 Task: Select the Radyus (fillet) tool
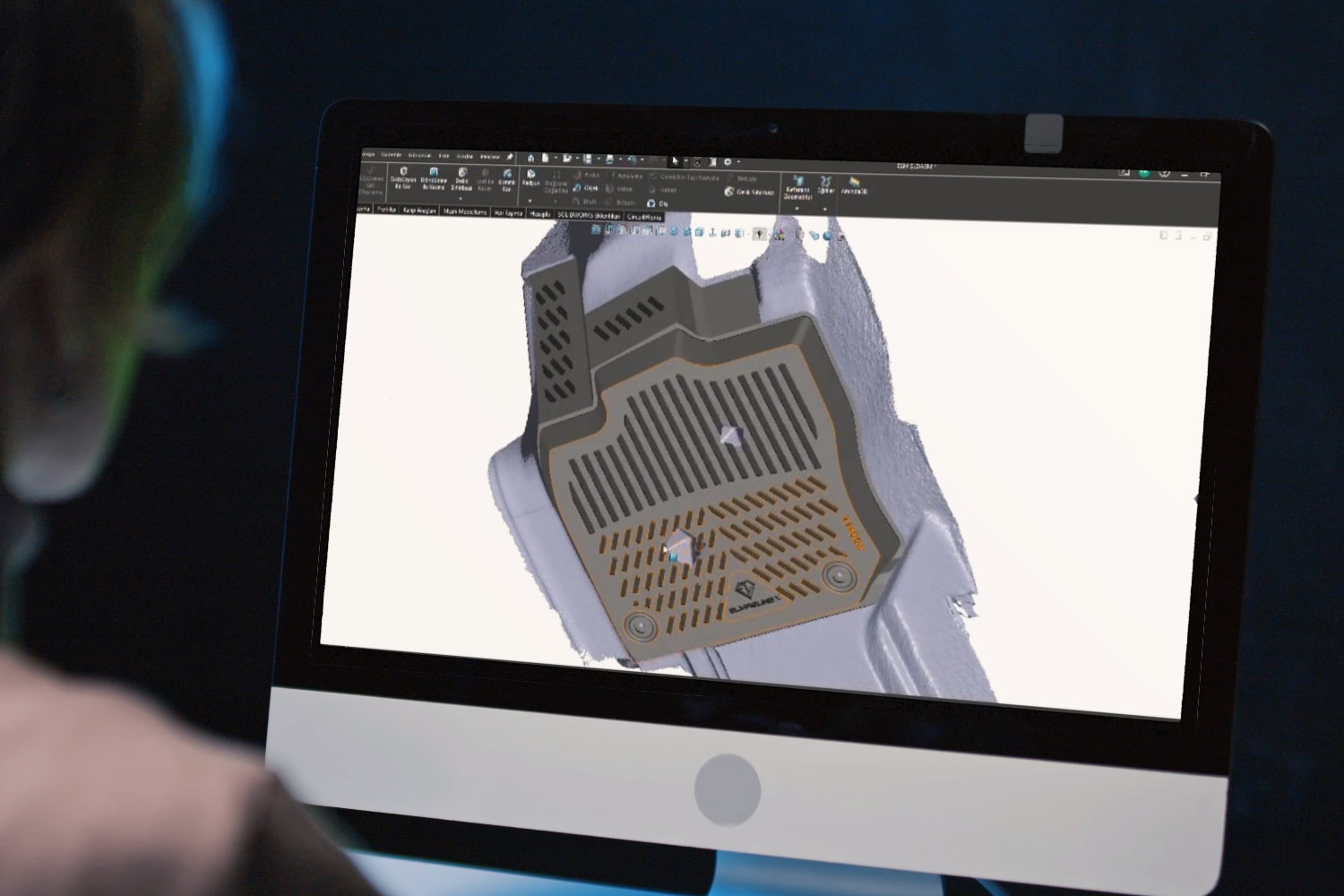530,177
